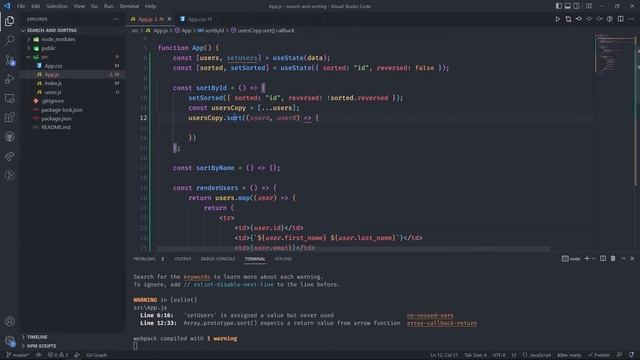Open the editor More Actions ellipsis

pos(631,19)
